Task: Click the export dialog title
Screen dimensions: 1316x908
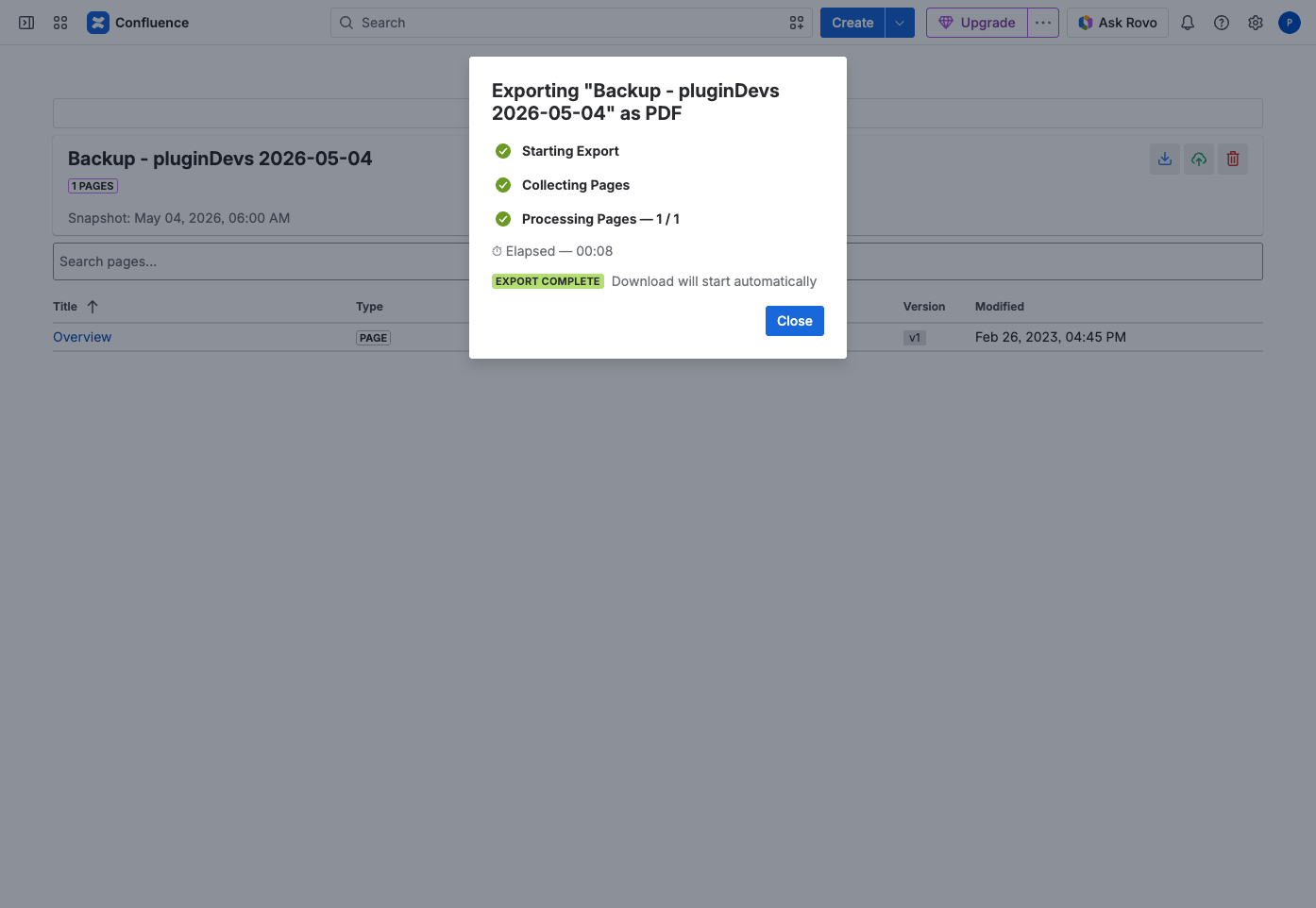Action: click(x=635, y=102)
